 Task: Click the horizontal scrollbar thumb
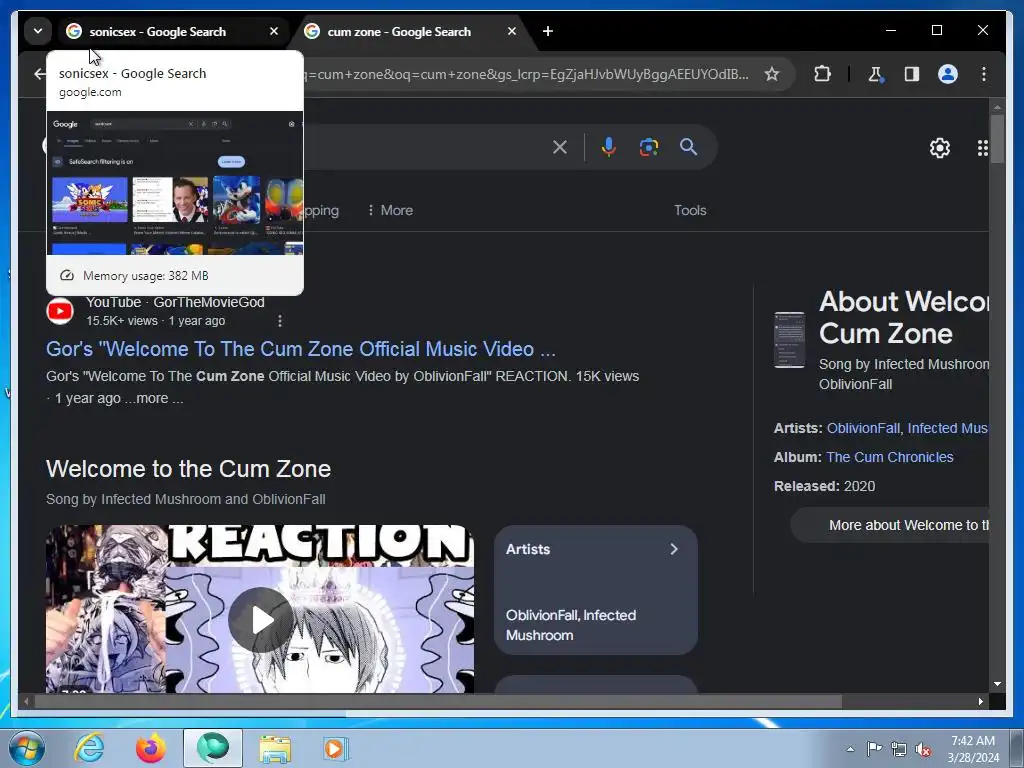[x=438, y=701]
